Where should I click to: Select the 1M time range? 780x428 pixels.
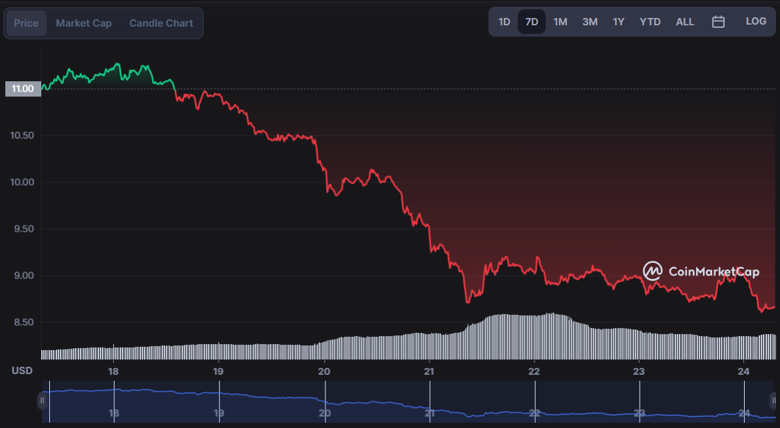(x=560, y=22)
